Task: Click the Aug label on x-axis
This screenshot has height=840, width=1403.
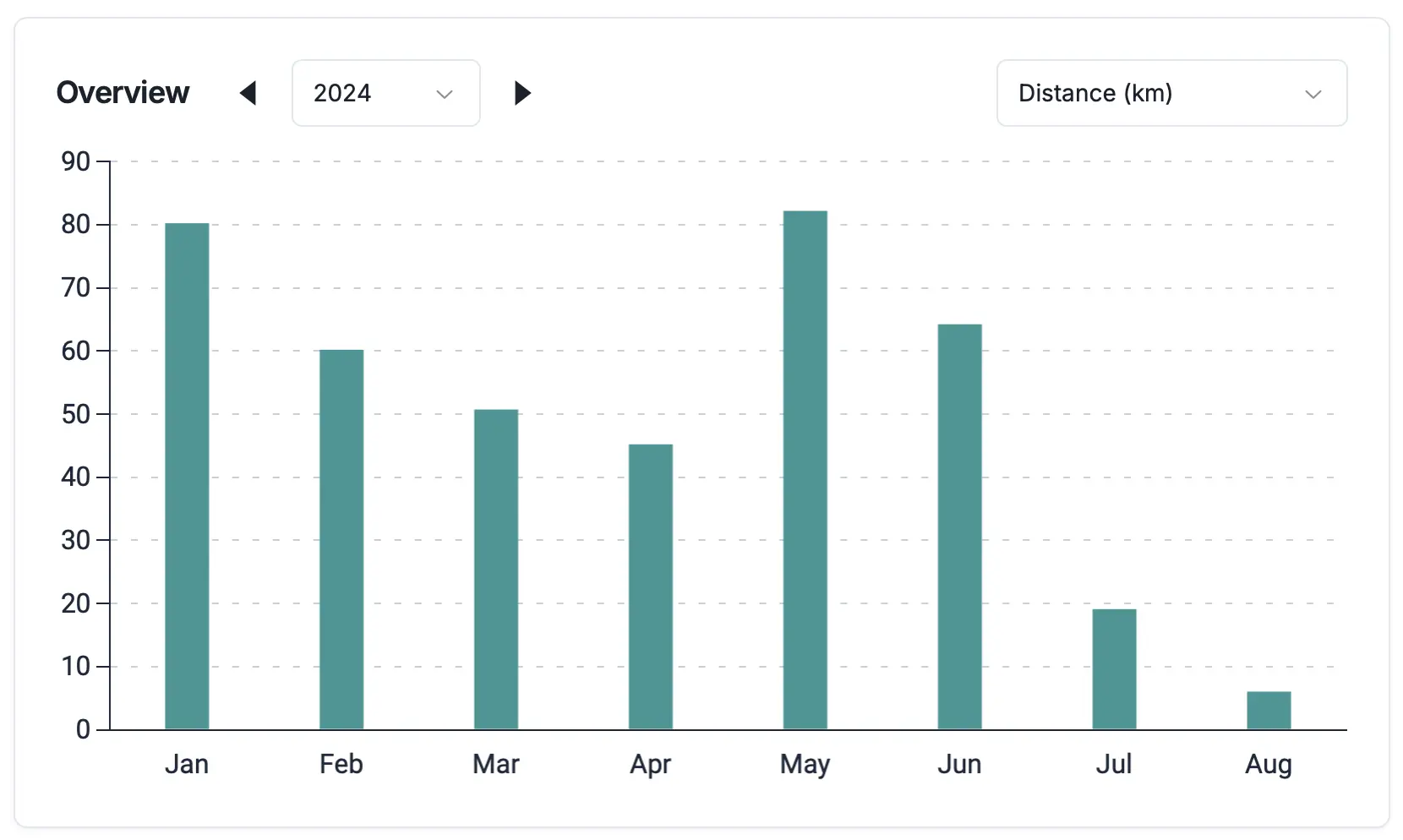Action: coord(1268,764)
